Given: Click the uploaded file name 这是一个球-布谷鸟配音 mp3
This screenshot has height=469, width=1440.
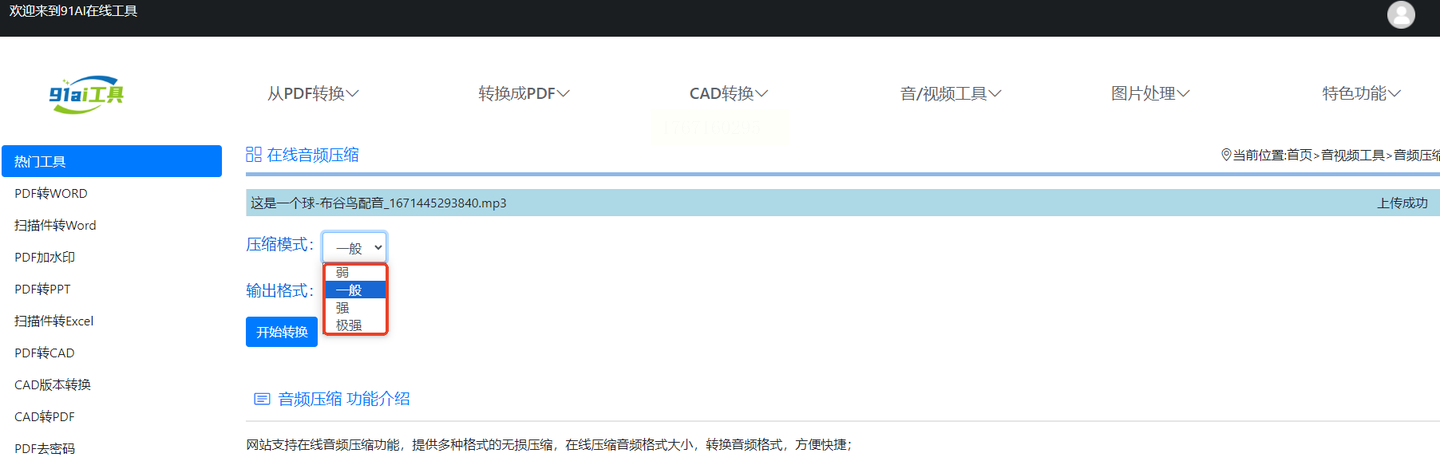Looking at the screenshot, I should click(378, 203).
